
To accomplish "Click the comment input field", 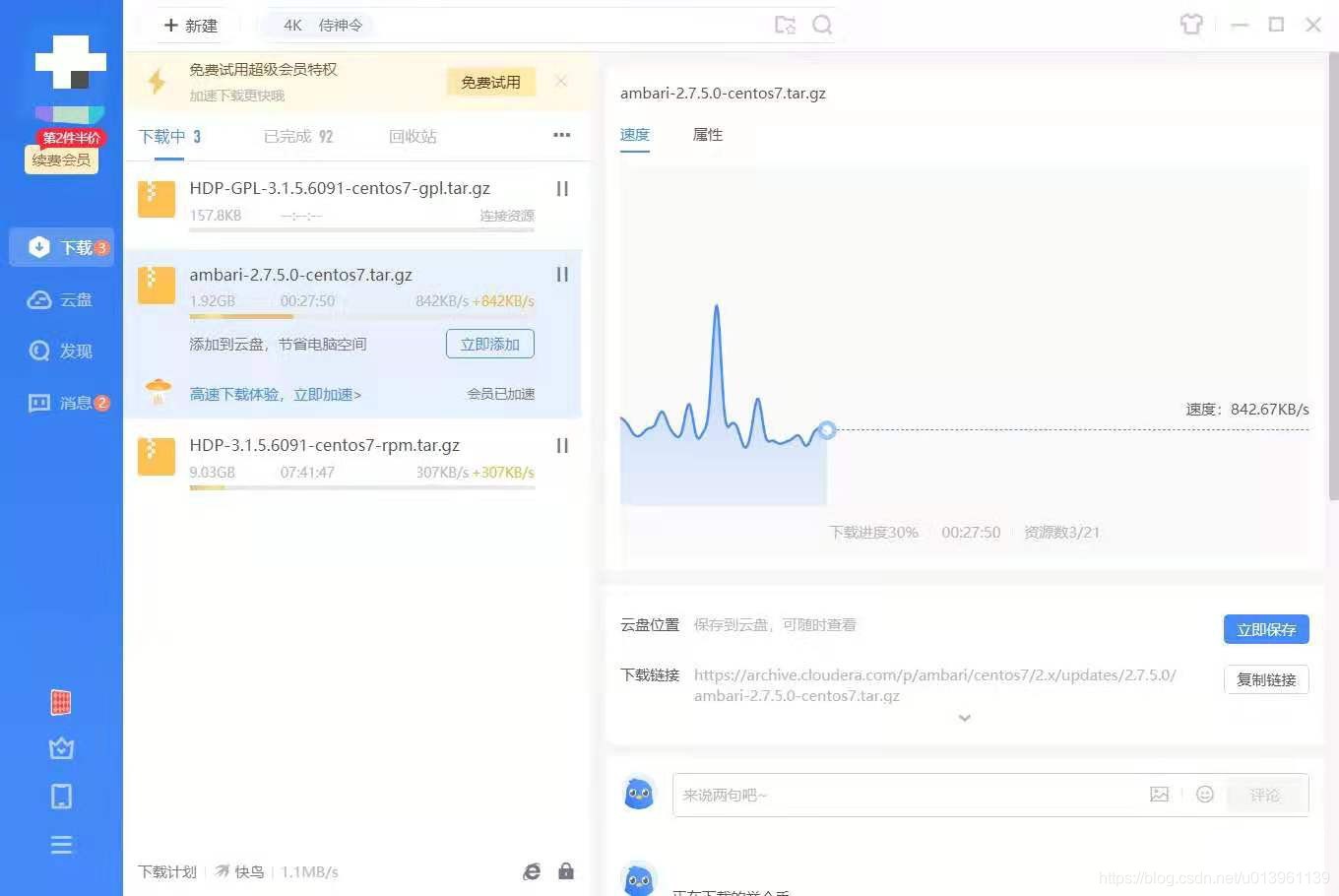I will pos(911,795).
